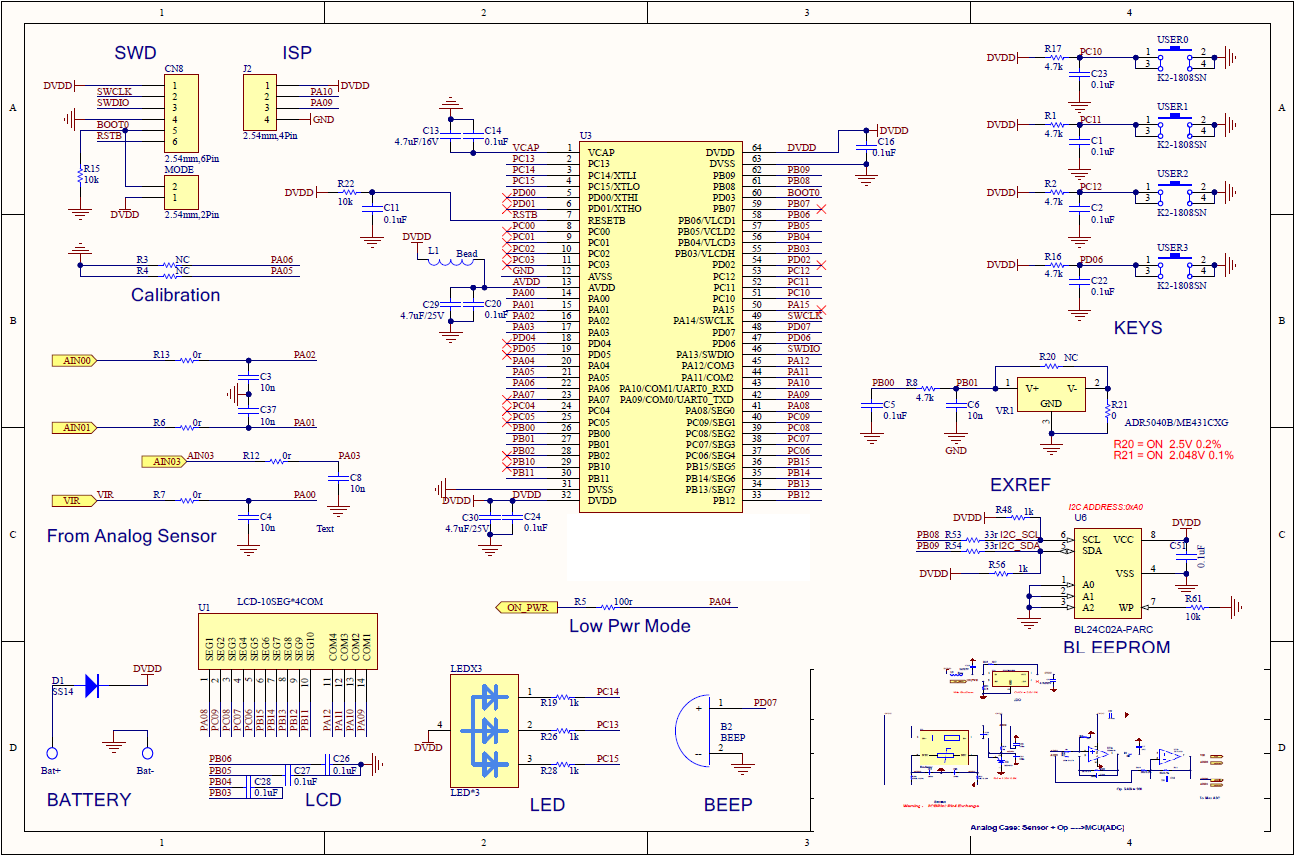1301x860 pixels.
Task: Select the U1 LCD-10SEG*4COM component
Action: point(287,641)
